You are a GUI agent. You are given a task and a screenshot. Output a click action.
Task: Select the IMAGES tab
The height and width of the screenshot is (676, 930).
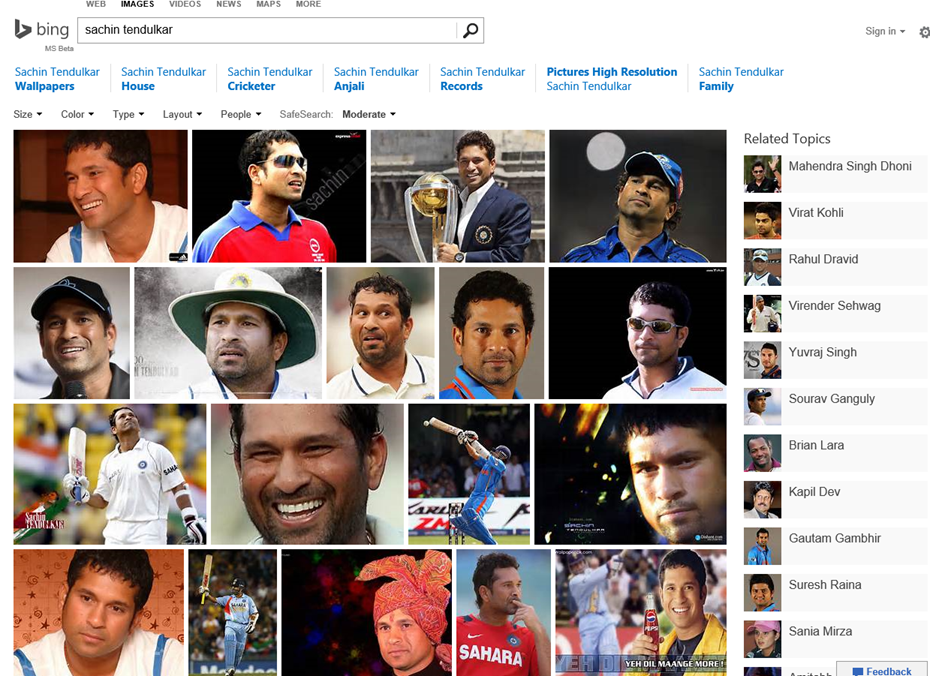pyautogui.click(x=138, y=4)
